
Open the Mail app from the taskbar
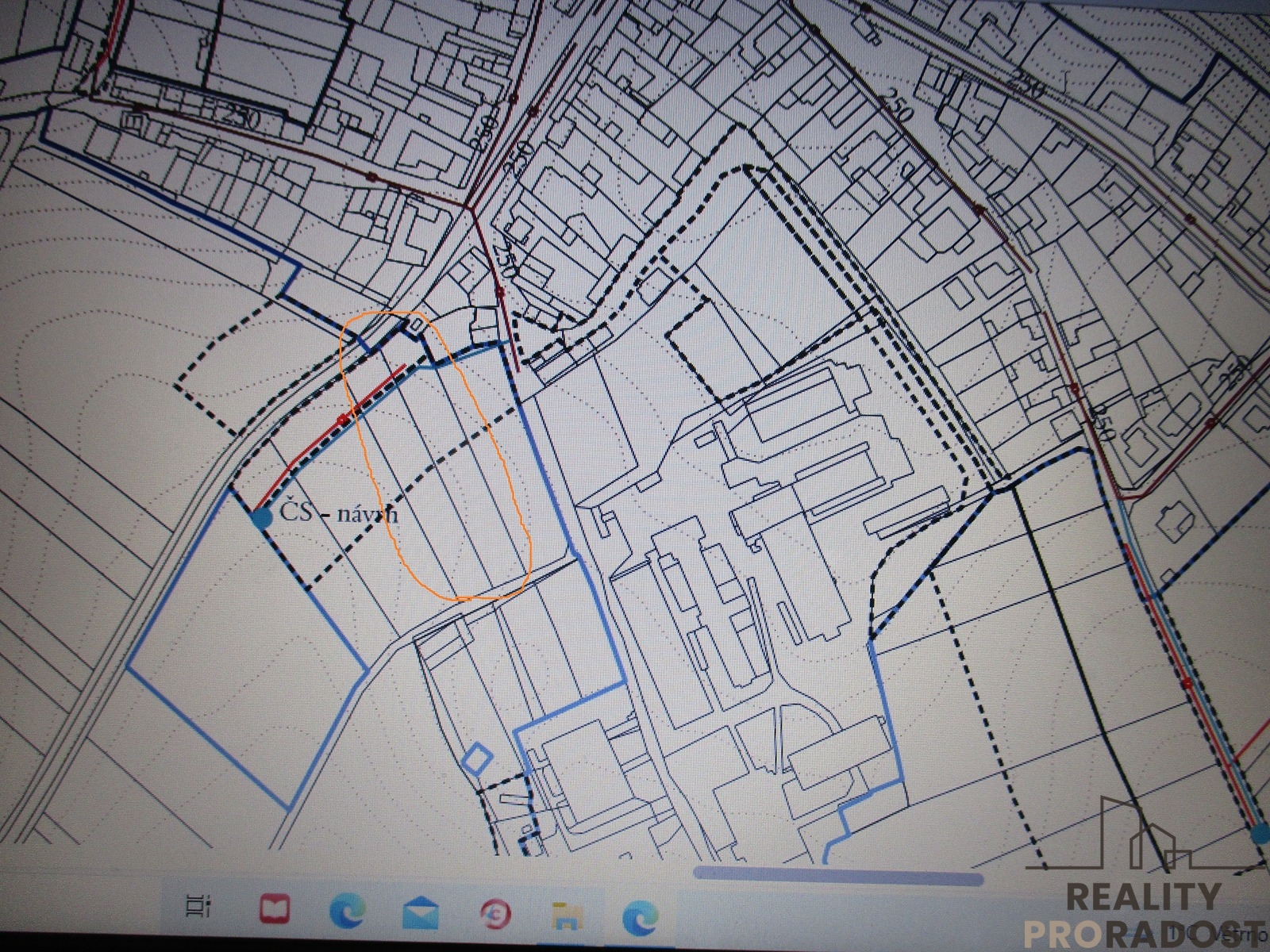421,912
